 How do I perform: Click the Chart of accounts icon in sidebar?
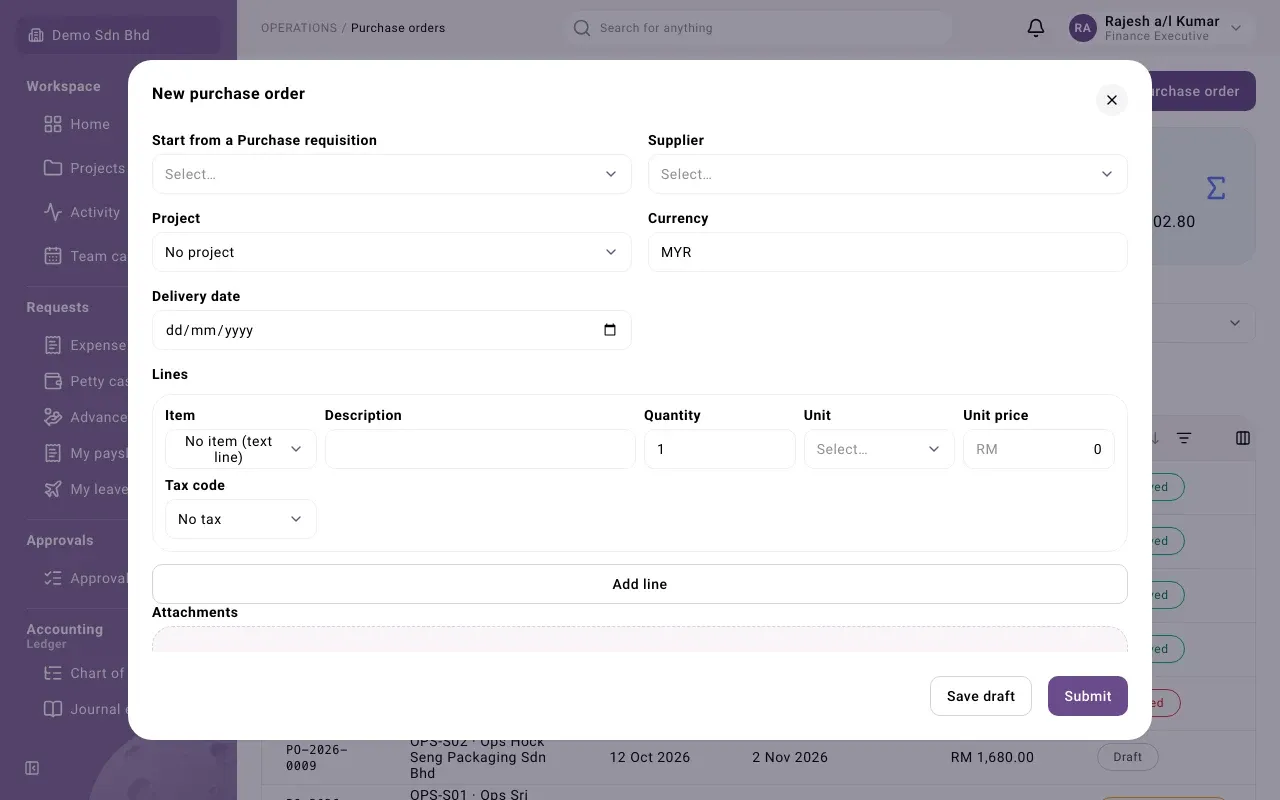[x=53, y=673]
